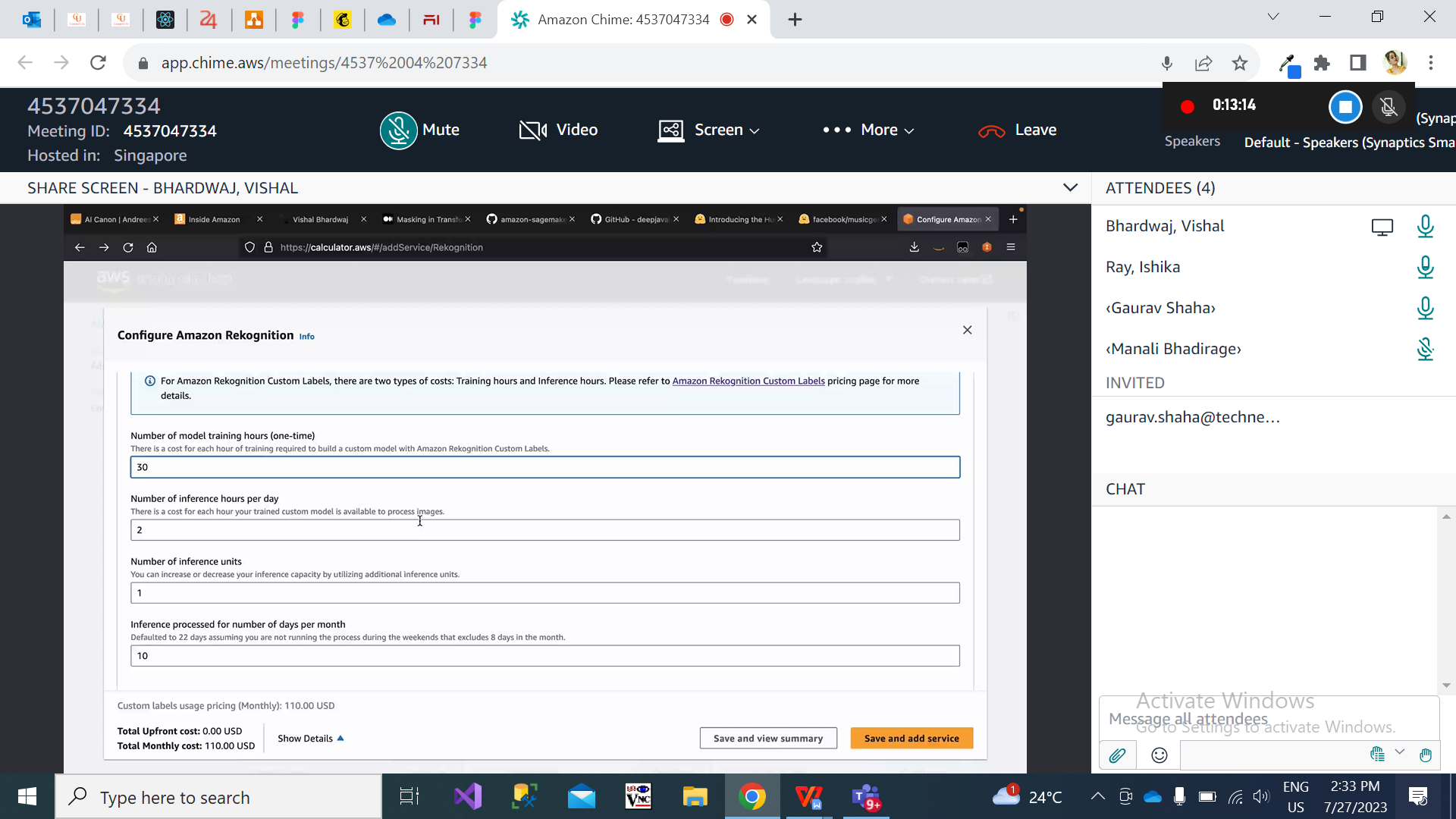Select invited attendee gaurav.shaha@techne…

coord(1192,417)
